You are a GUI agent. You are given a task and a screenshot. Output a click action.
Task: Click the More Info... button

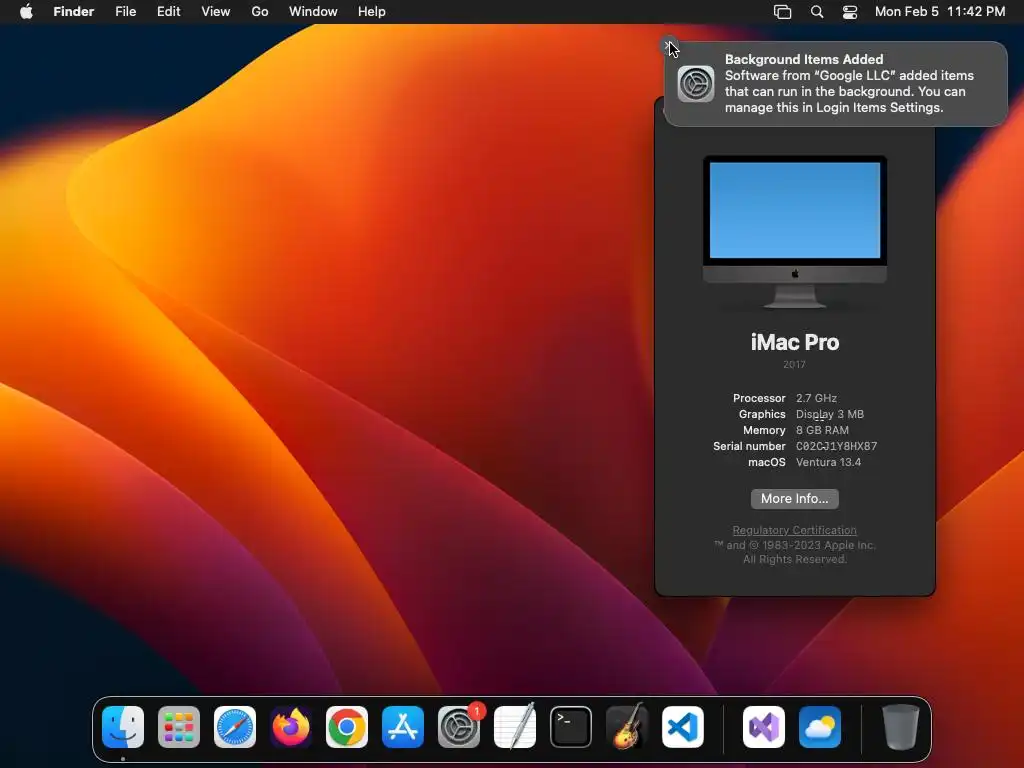795,499
